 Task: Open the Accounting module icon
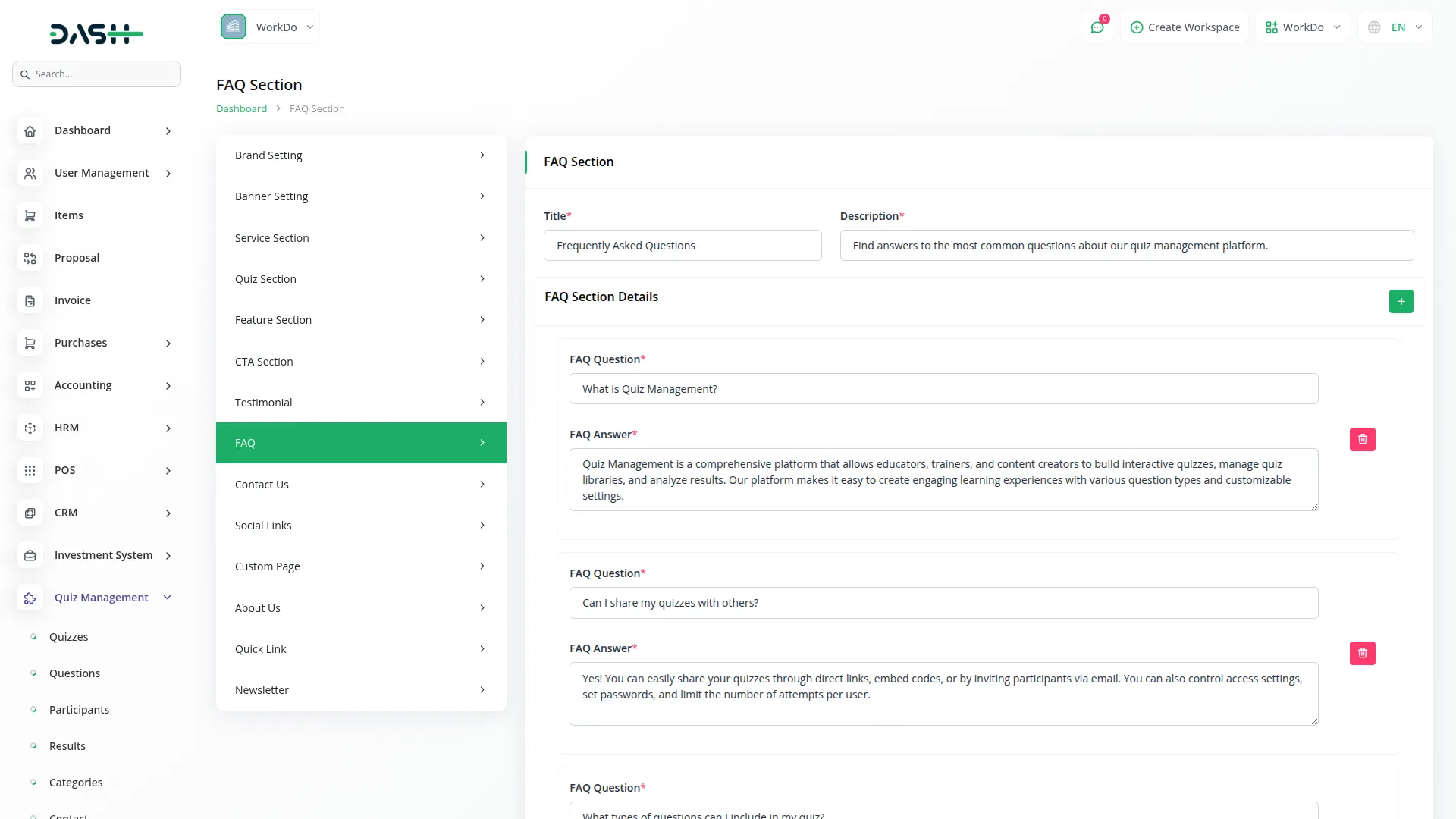30,385
